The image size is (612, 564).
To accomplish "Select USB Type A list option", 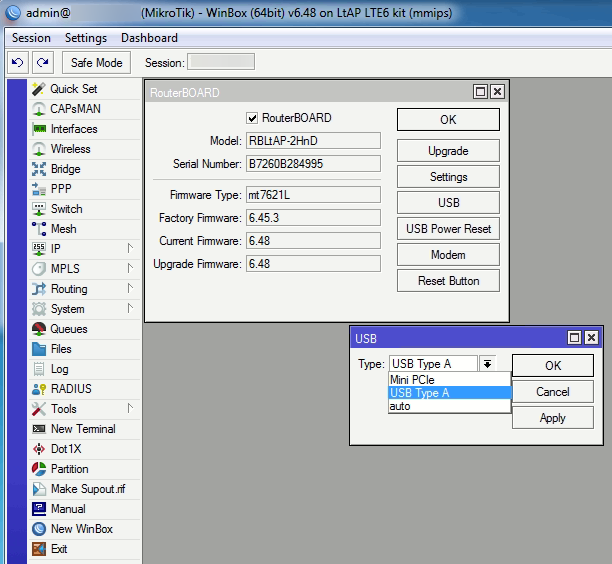I will [449, 393].
